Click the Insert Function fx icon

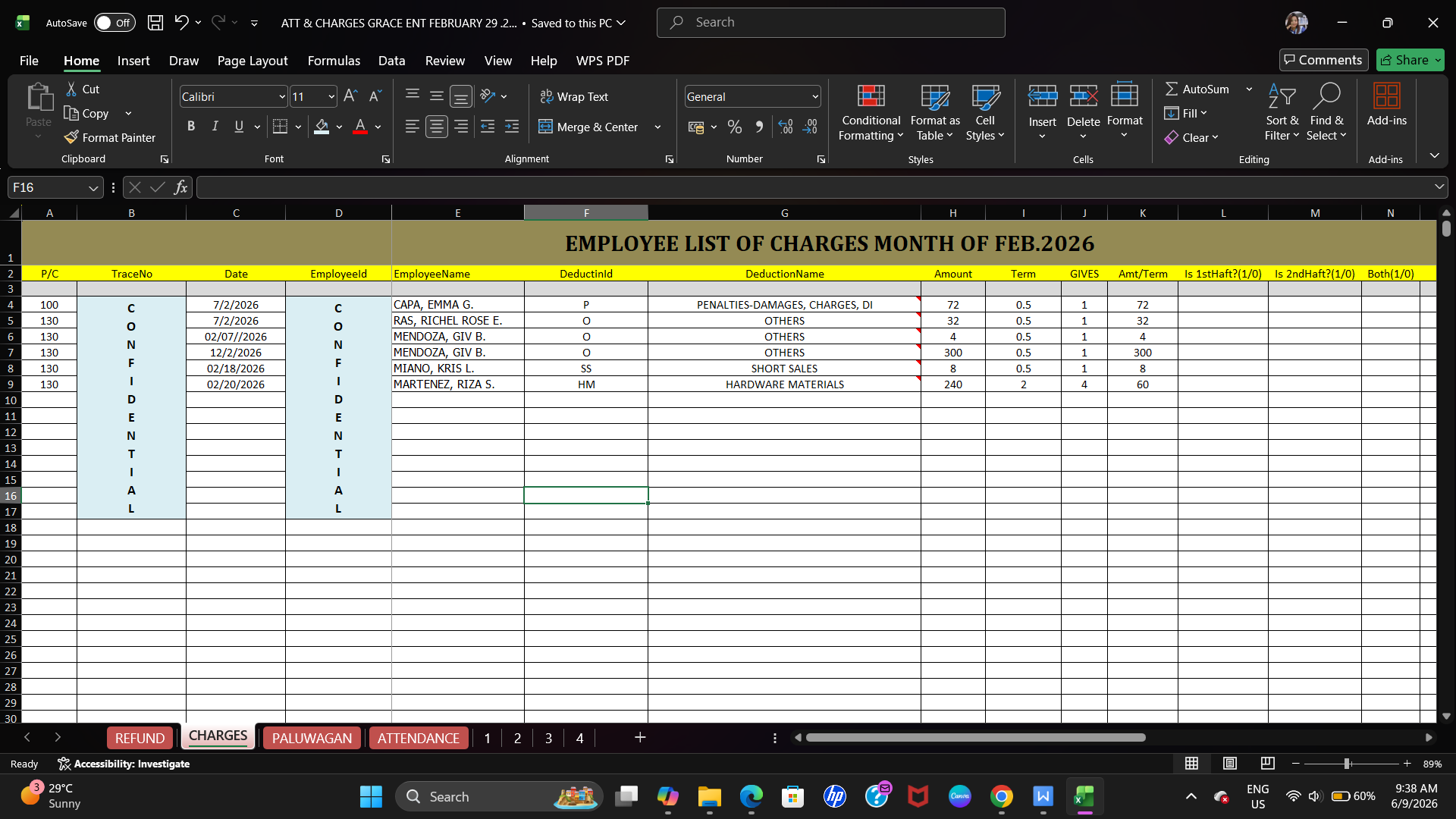180,187
